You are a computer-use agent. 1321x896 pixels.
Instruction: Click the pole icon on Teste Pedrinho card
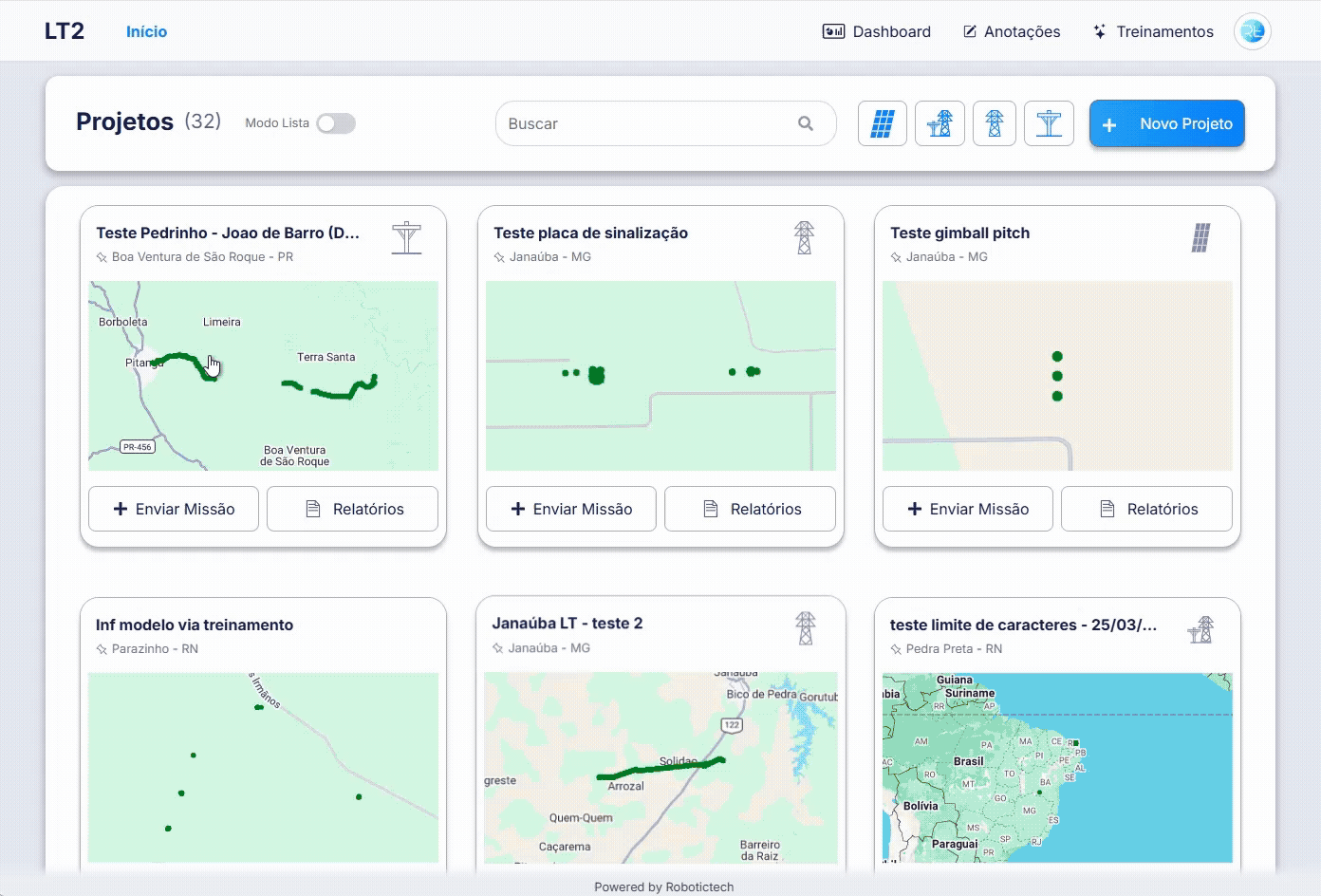coord(406,237)
